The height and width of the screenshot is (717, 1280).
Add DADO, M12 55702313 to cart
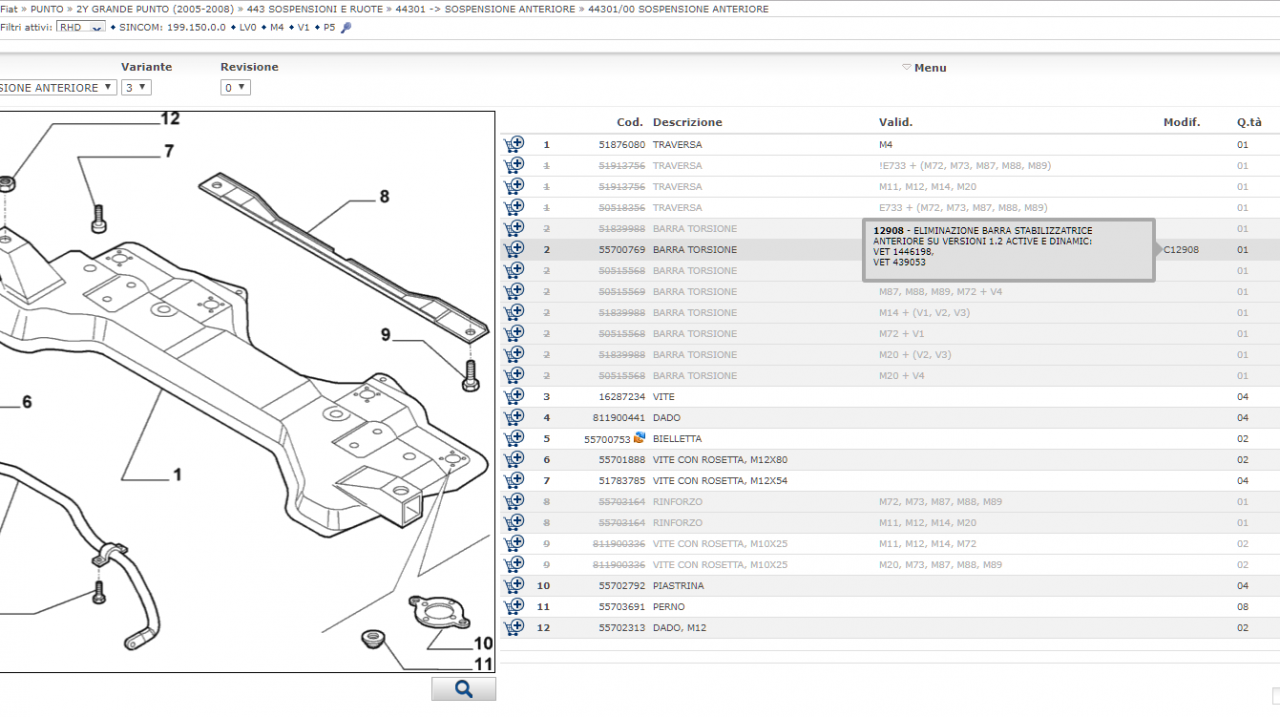pos(514,627)
